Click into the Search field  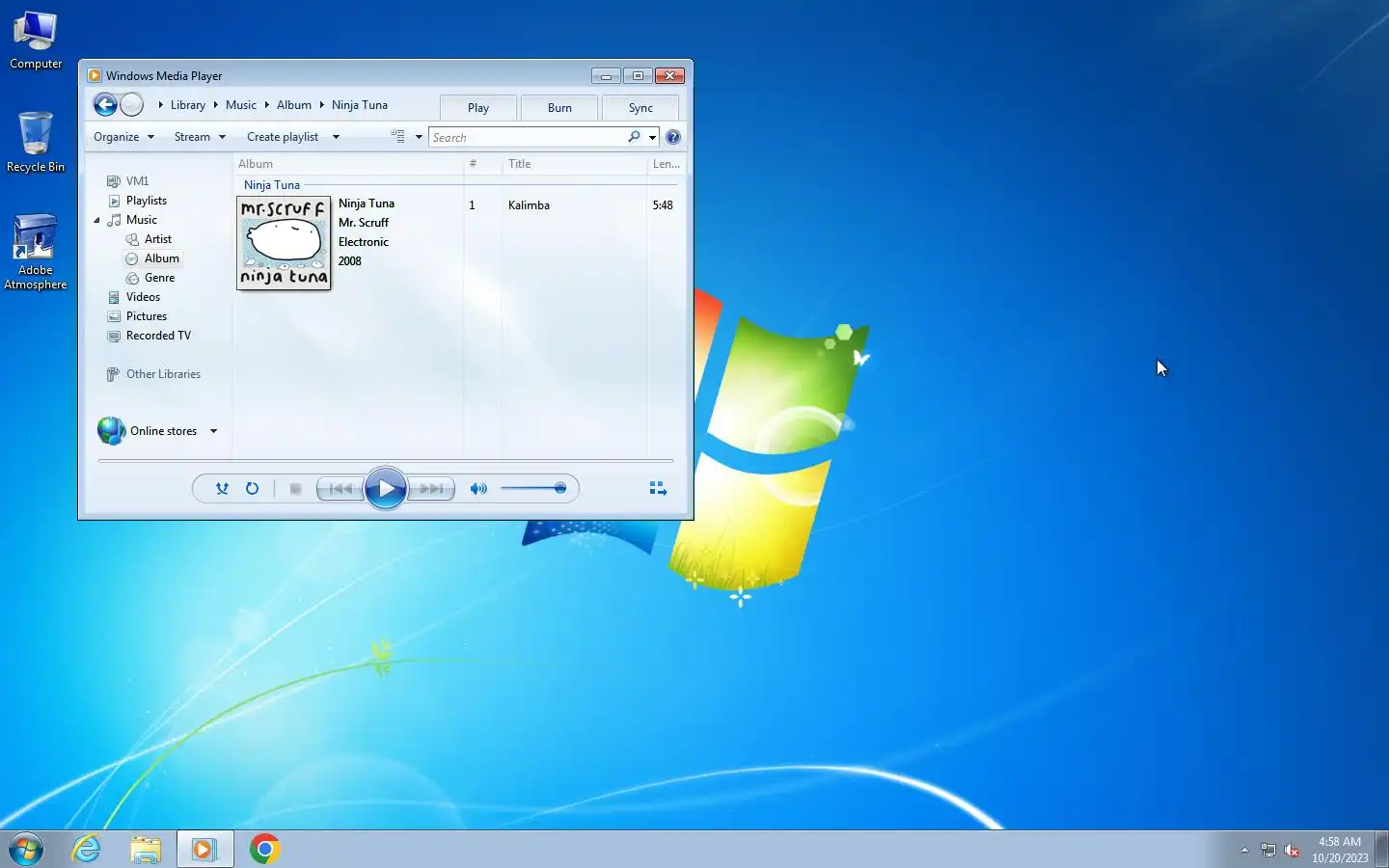click(x=528, y=137)
